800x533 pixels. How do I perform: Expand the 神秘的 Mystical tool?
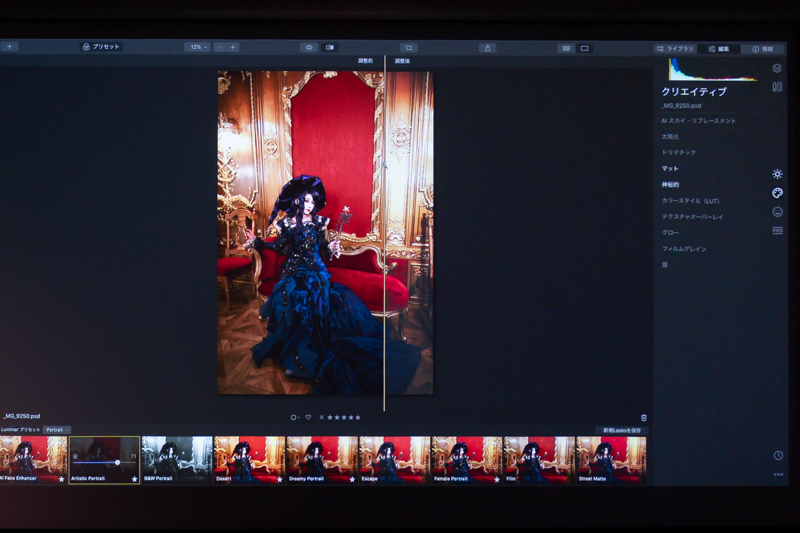670,185
